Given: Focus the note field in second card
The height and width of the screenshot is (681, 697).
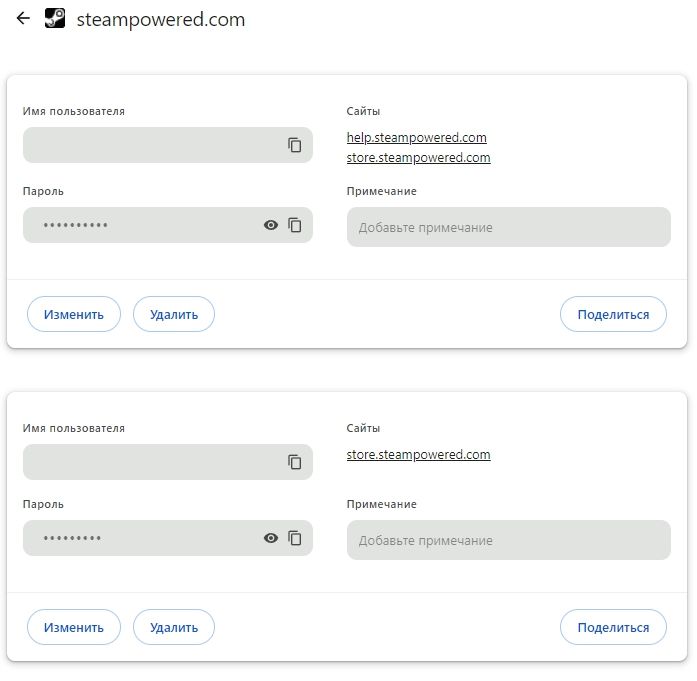Looking at the screenshot, I should coord(509,540).
